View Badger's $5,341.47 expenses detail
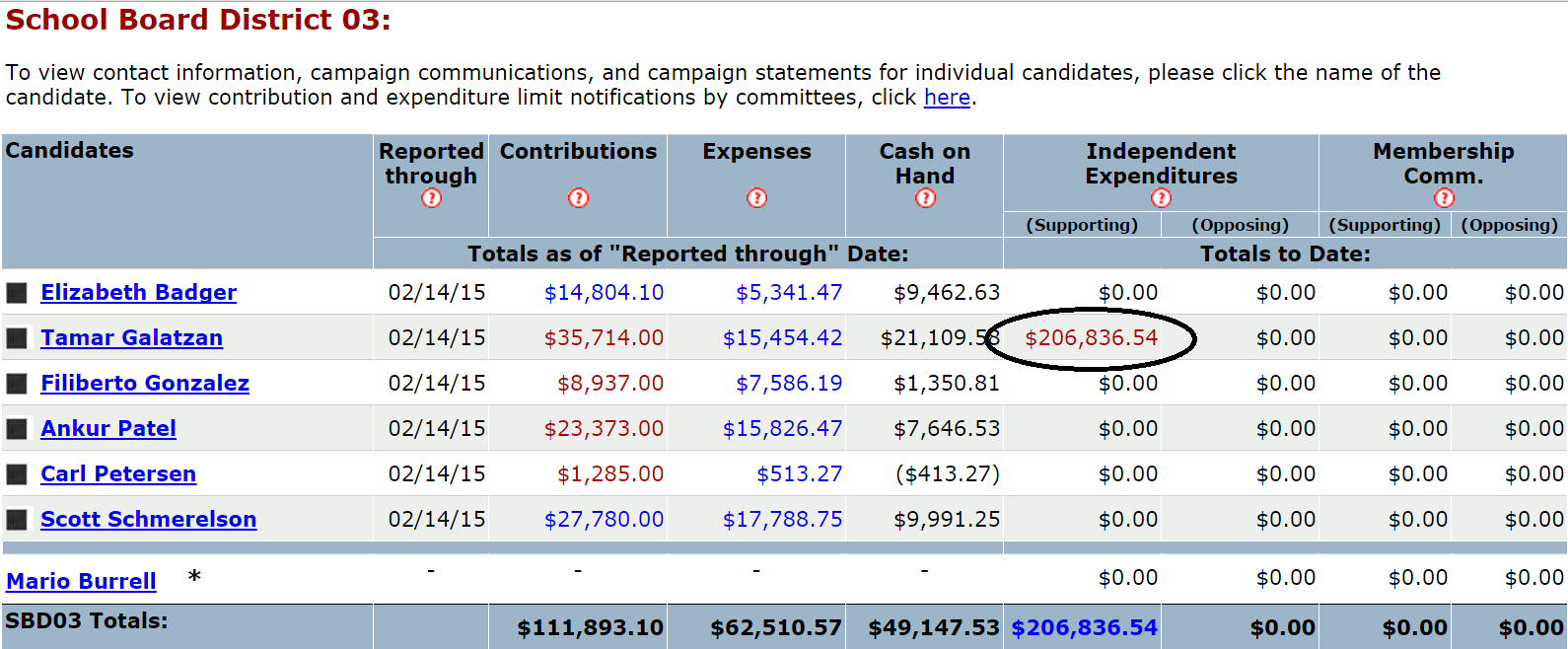 (789, 293)
